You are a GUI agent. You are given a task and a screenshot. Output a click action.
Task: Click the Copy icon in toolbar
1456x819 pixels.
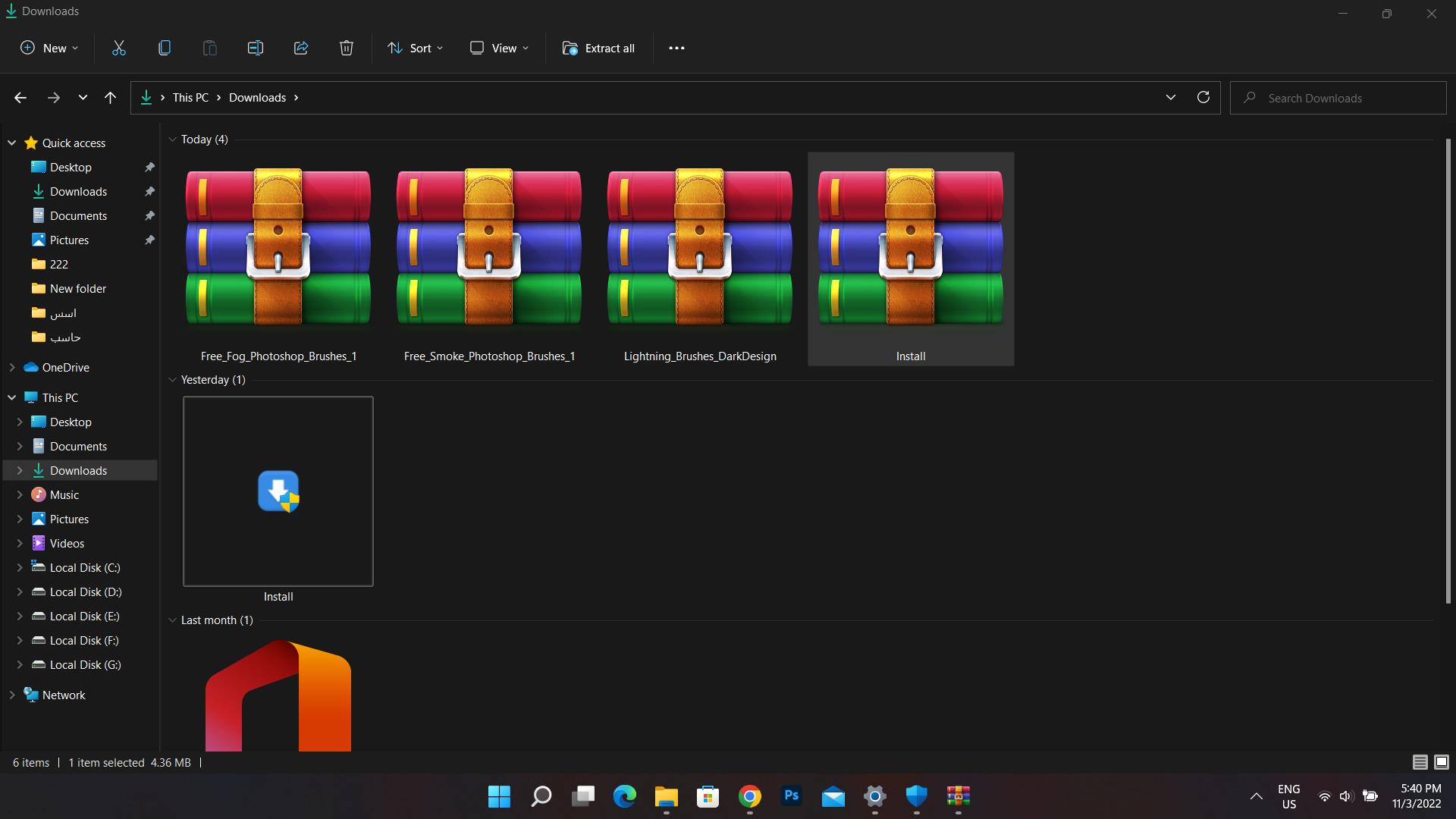coord(165,48)
